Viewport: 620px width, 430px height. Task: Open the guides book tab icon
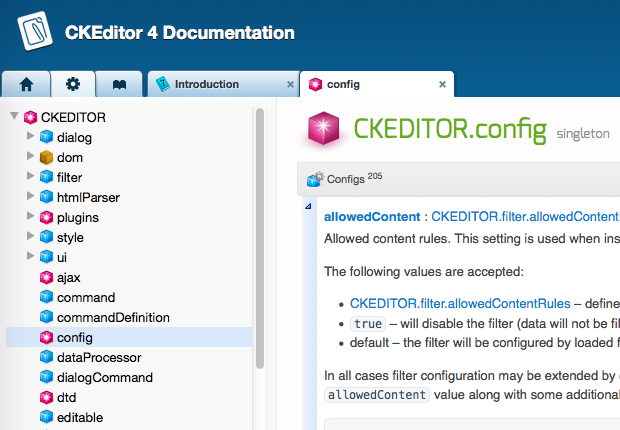pyautogui.click(x=119, y=84)
